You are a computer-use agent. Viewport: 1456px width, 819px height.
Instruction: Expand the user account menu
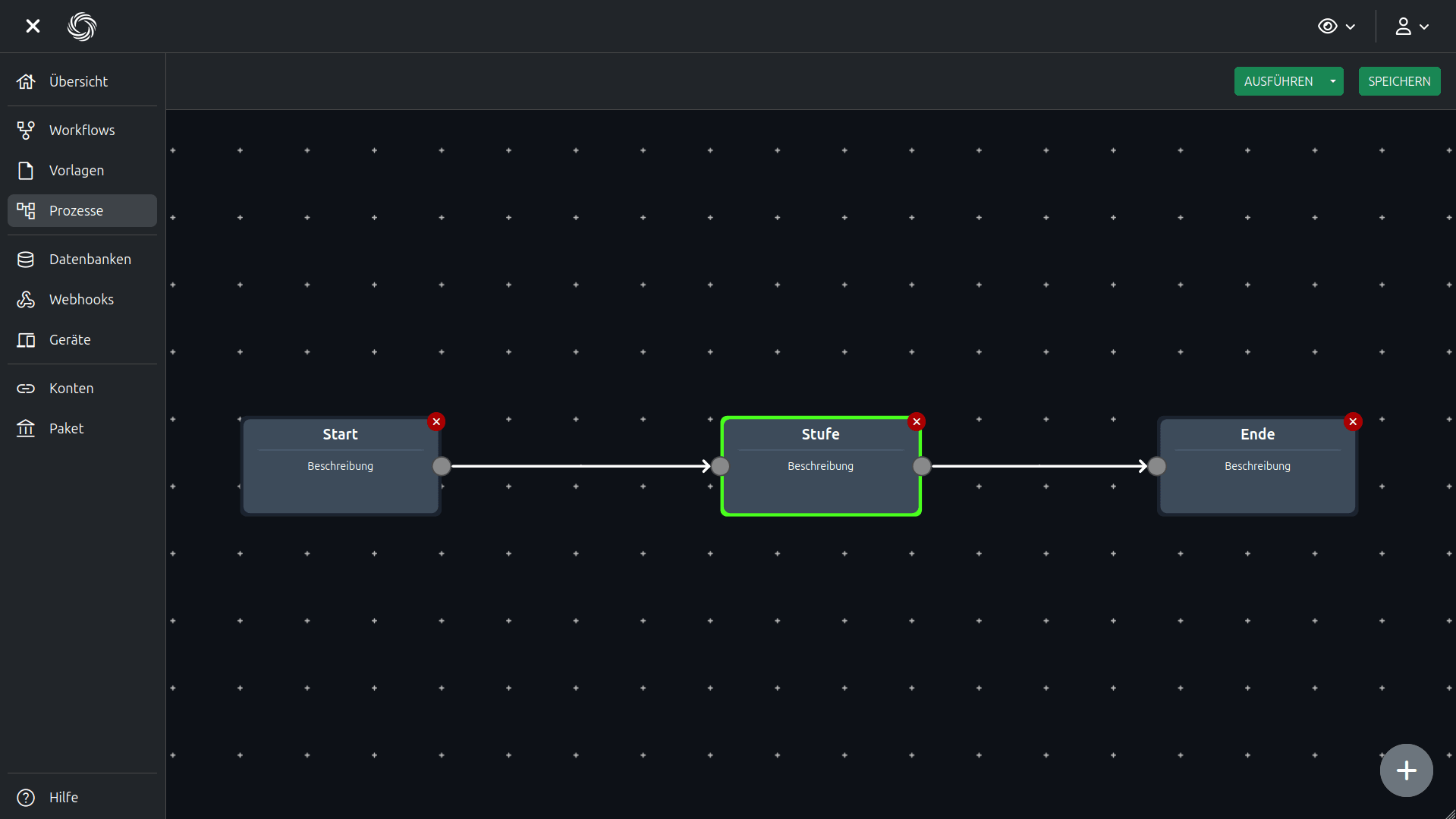tap(1412, 27)
